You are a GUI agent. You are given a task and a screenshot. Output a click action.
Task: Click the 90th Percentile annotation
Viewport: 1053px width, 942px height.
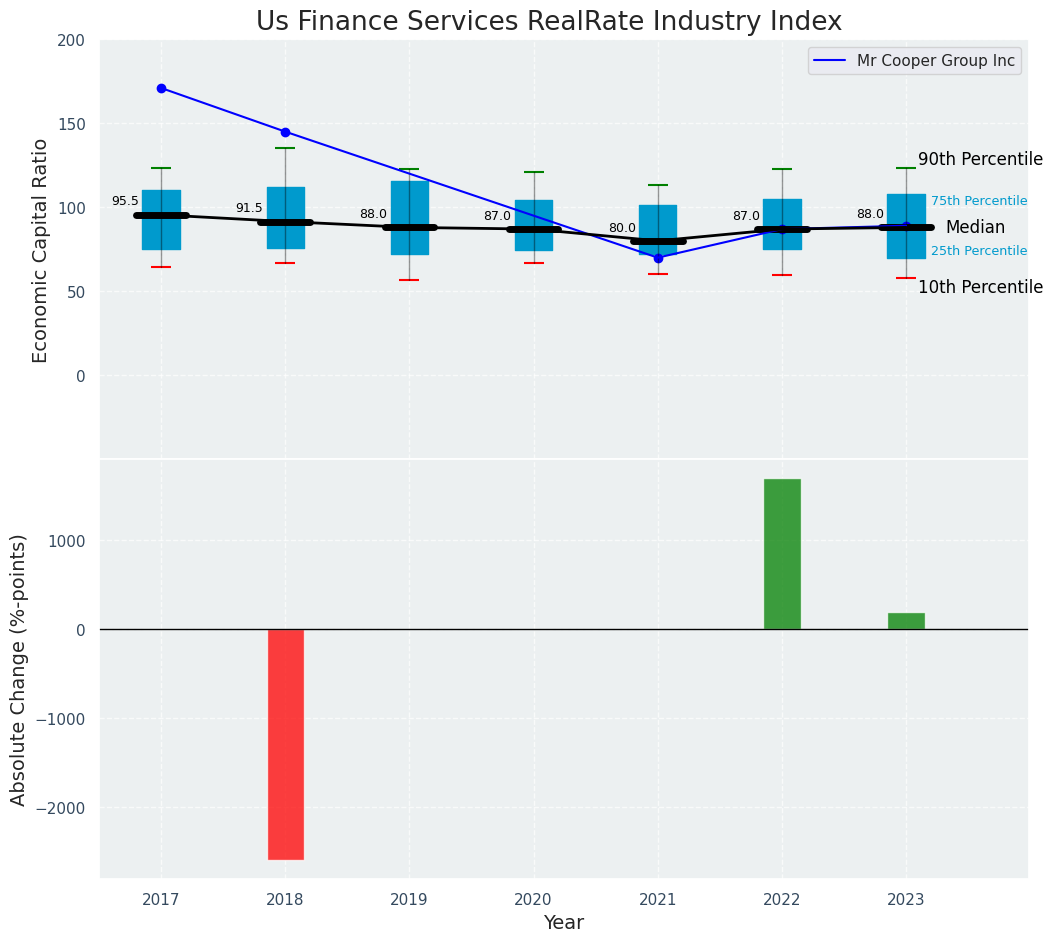coord(980,159)
